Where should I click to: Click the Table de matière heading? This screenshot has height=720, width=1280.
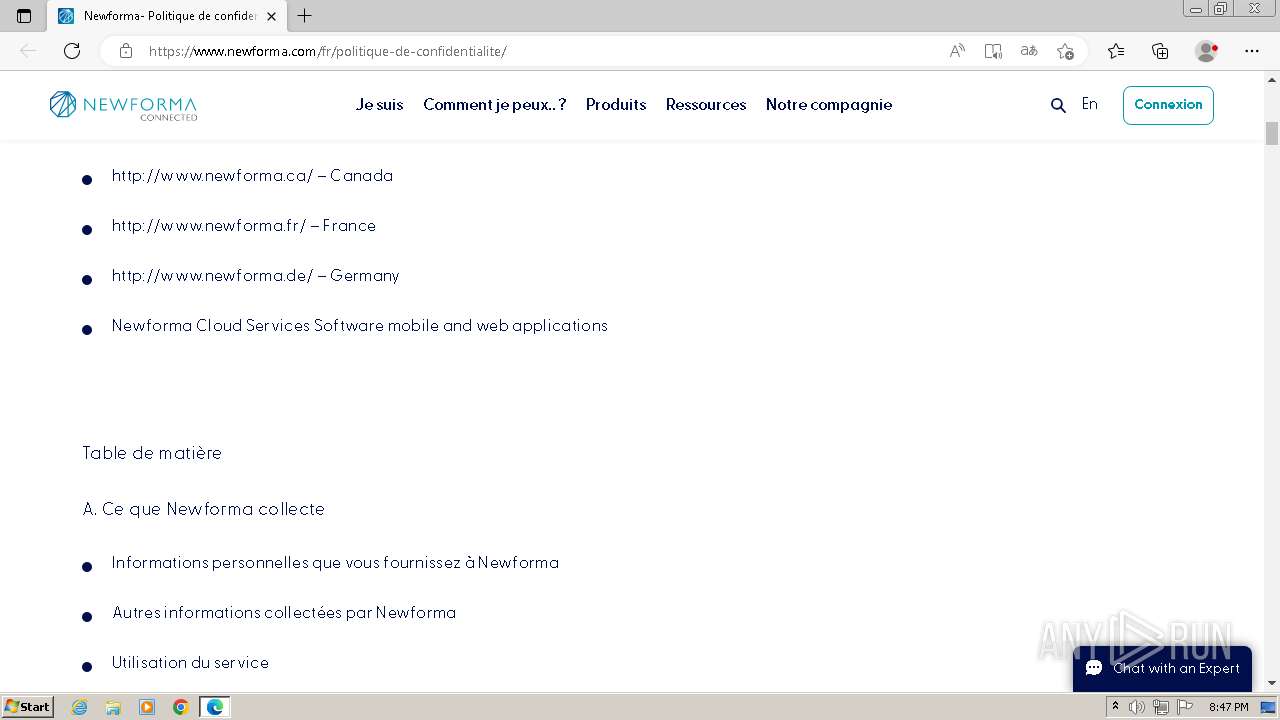(x=152, y=453)
